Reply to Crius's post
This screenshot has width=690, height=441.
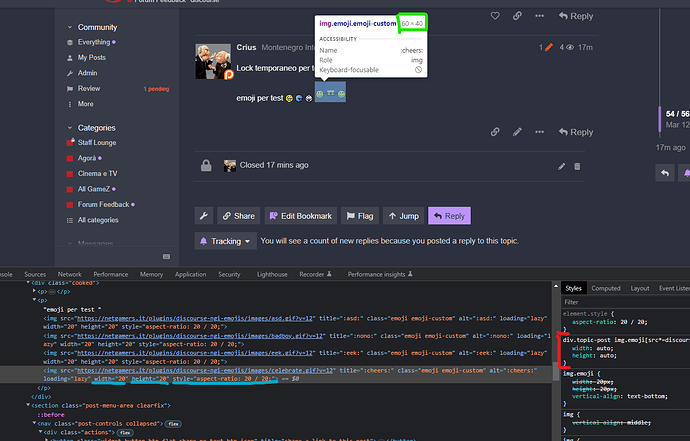[576, 132]
